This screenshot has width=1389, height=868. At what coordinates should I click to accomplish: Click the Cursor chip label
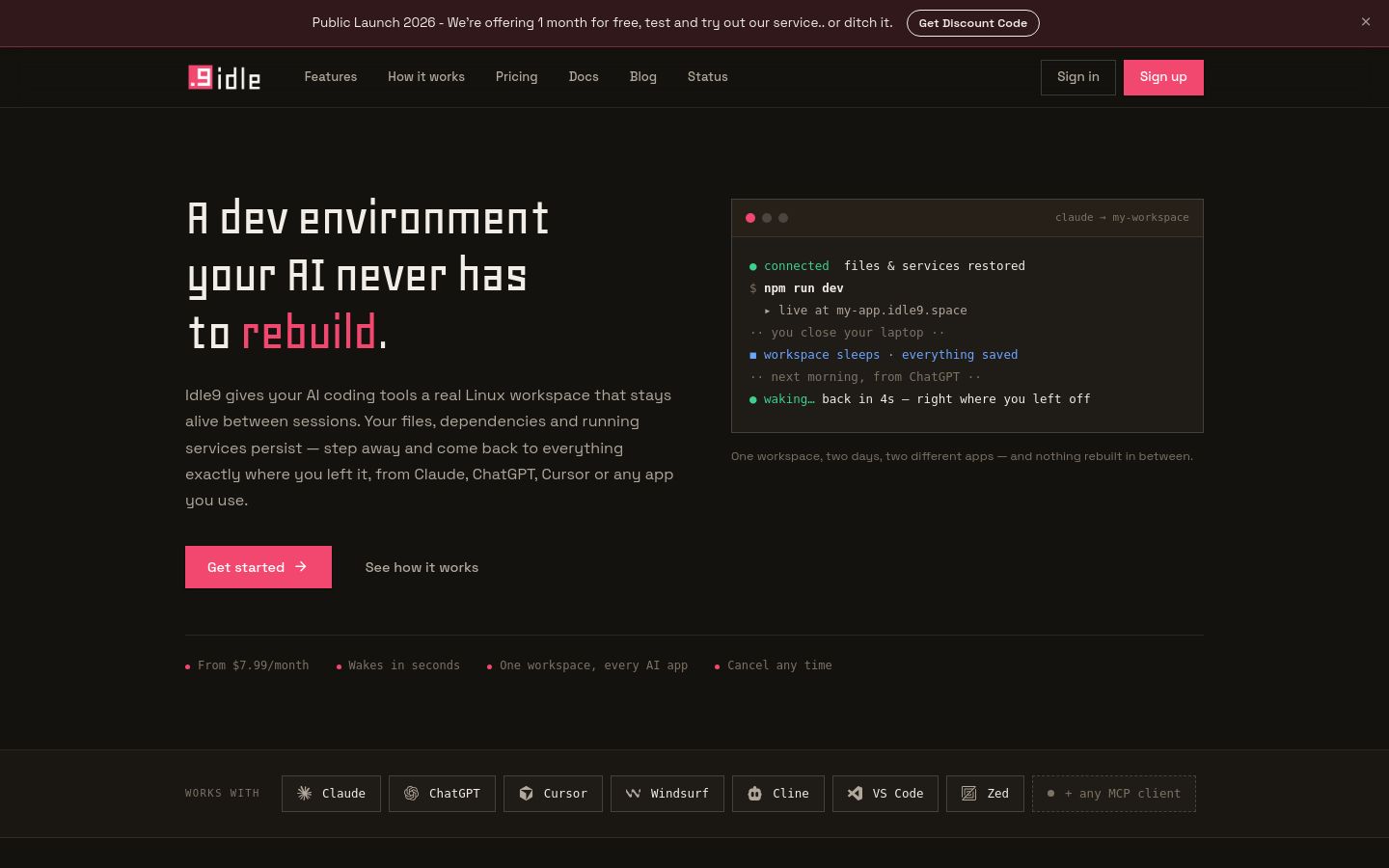(565, 794)
